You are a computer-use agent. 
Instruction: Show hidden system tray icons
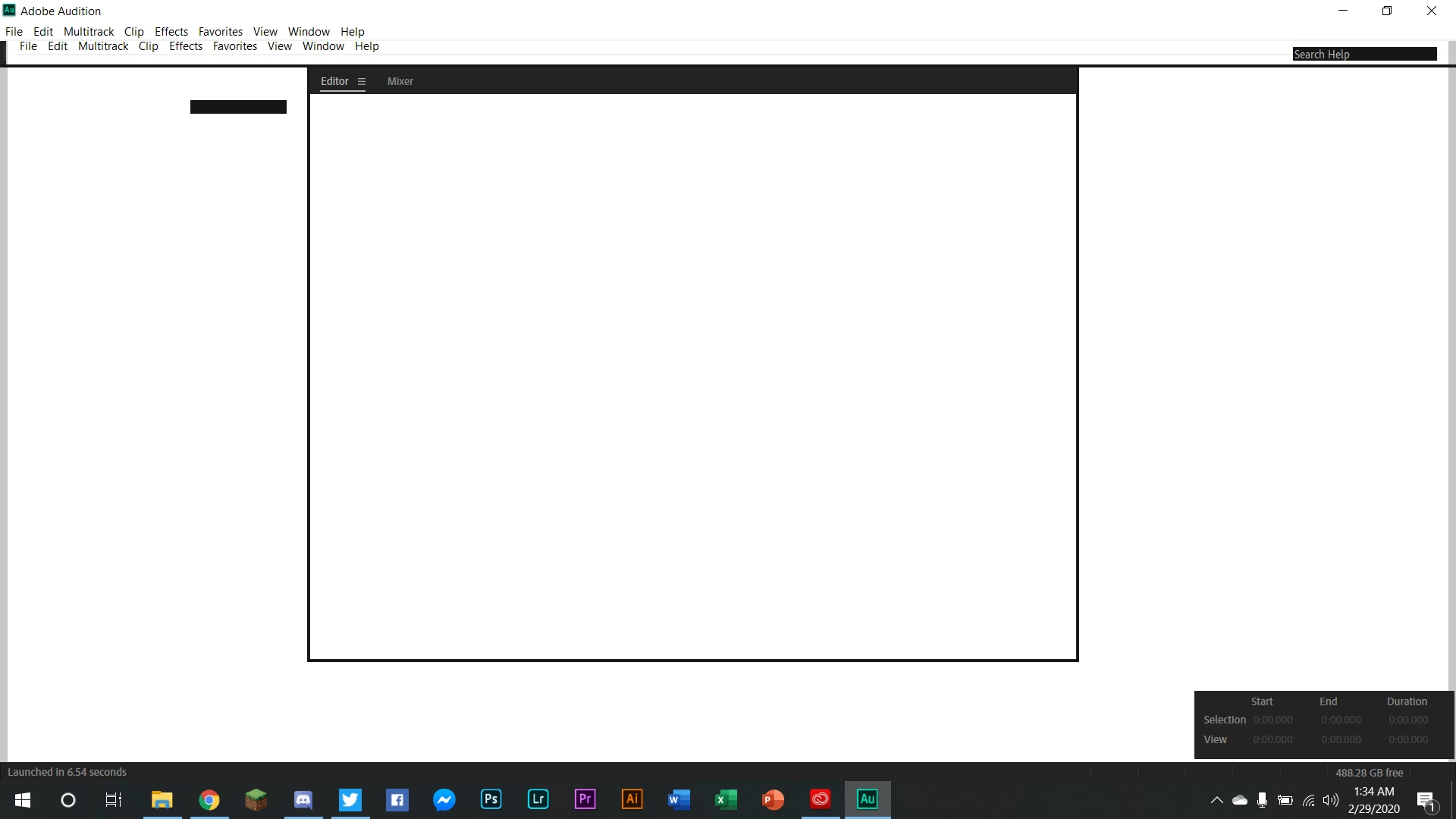[1217, 800]
